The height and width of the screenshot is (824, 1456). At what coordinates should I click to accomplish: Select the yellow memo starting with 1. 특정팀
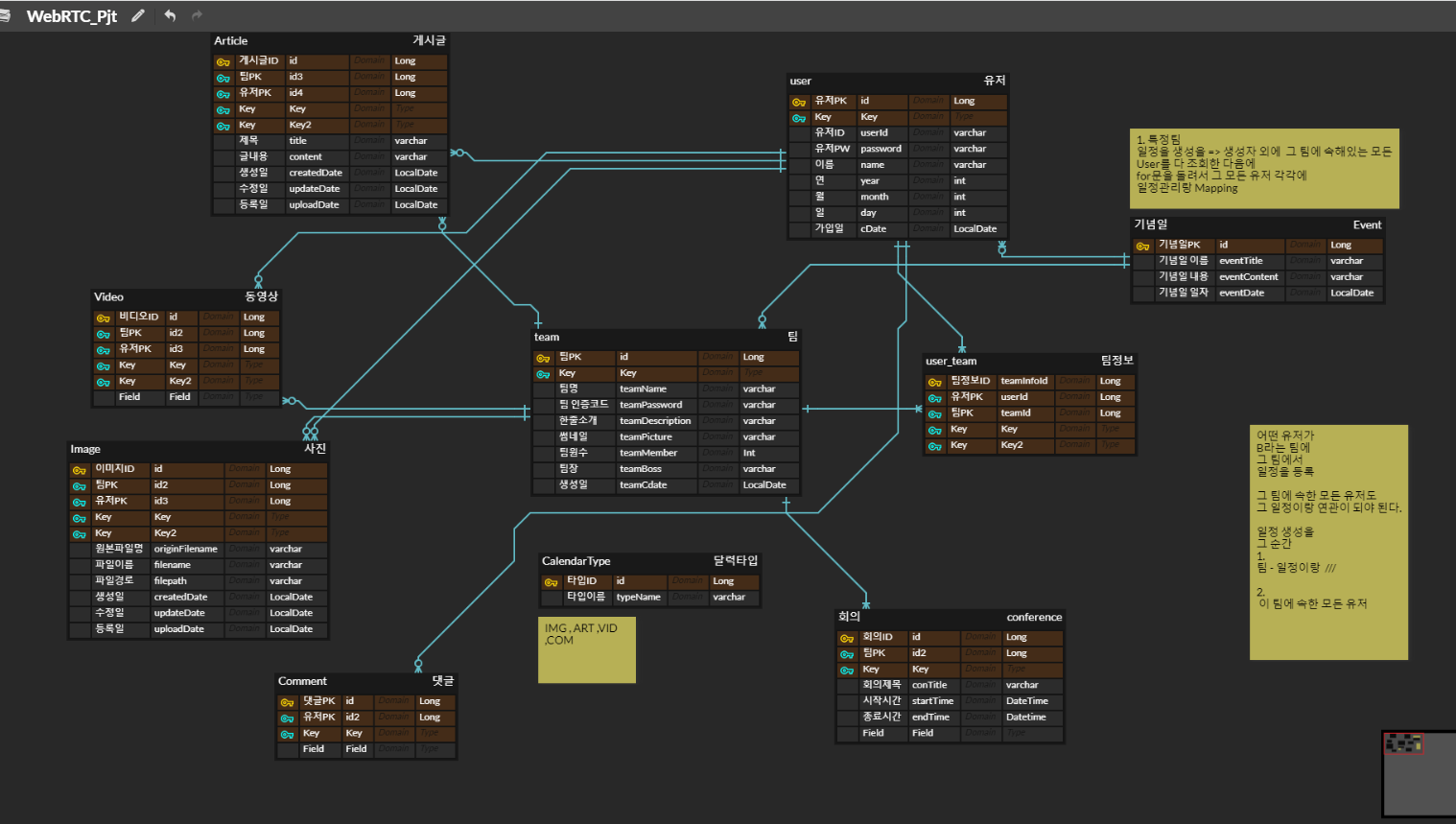(x=1264, y=169)
